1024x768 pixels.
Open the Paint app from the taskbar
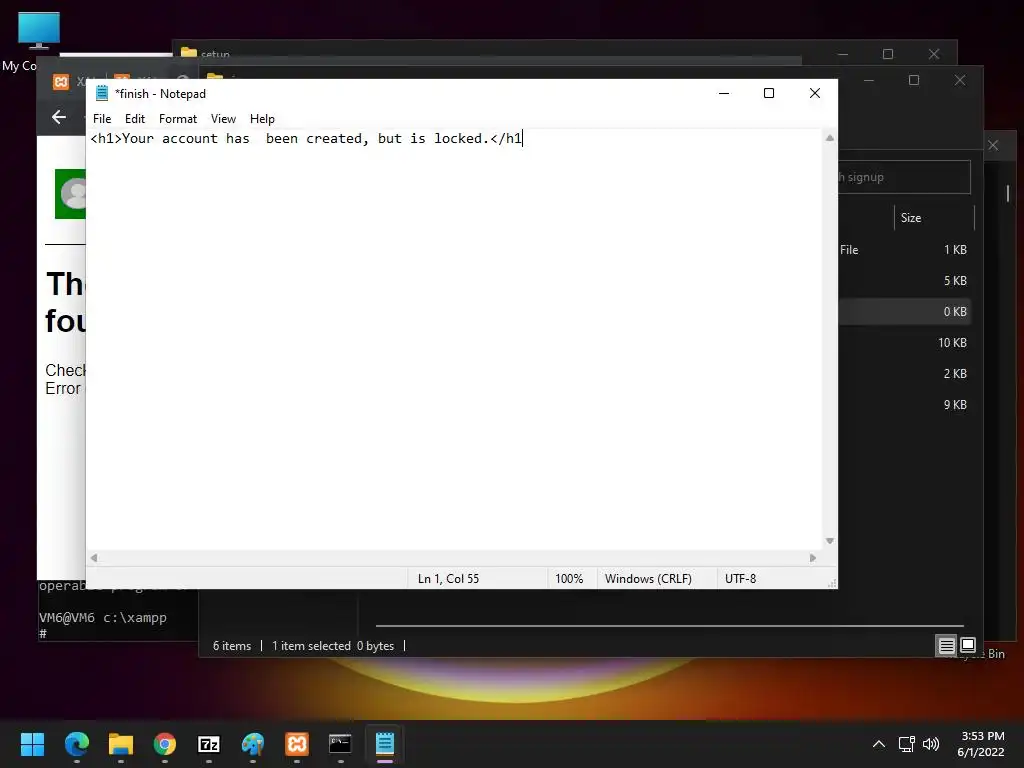tap(253, 744)
